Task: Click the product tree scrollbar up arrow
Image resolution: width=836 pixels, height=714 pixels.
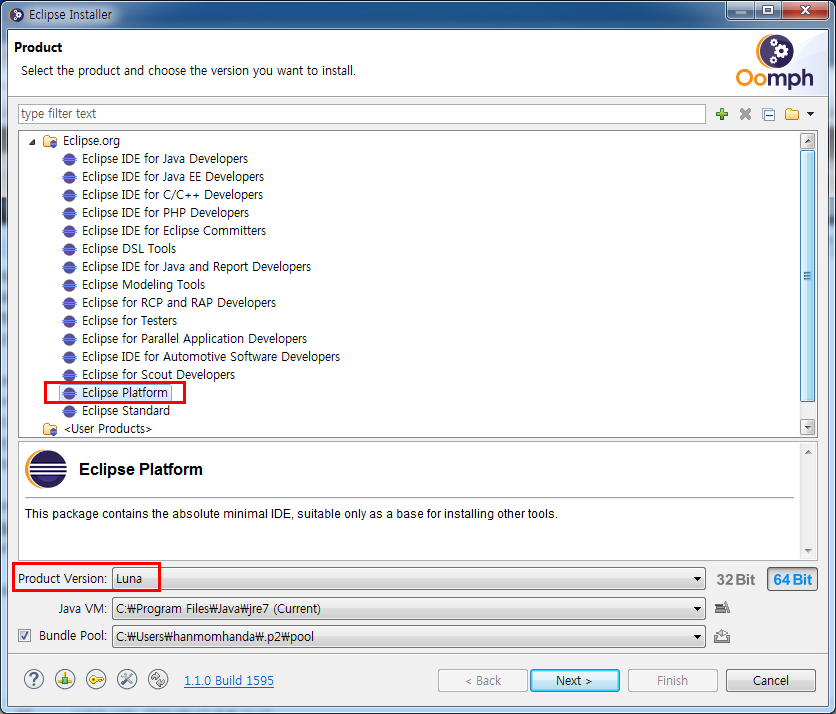Action: [x=808, y=141]
